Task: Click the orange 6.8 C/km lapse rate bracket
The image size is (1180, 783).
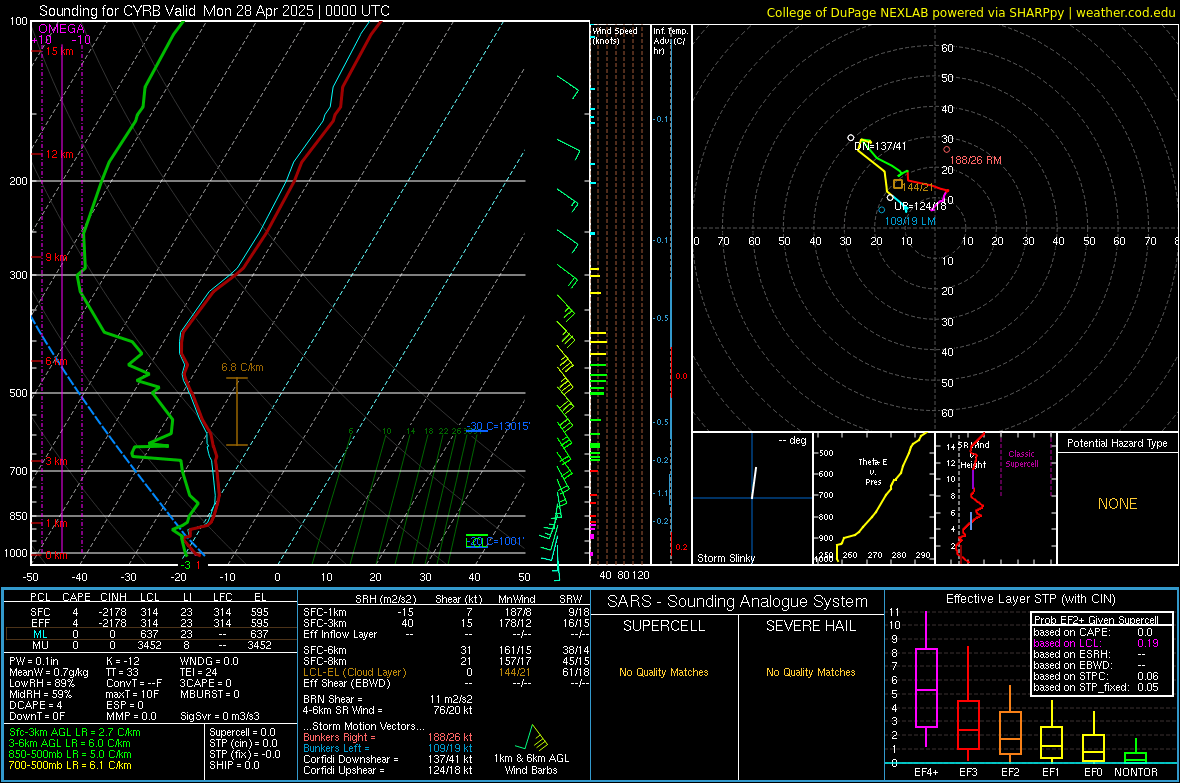Action: (x=237, y=411)
